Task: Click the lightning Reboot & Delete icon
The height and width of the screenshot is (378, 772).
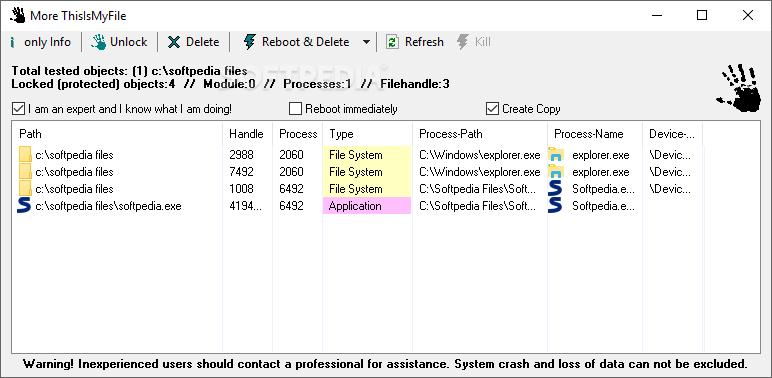Action: [250, 42]
